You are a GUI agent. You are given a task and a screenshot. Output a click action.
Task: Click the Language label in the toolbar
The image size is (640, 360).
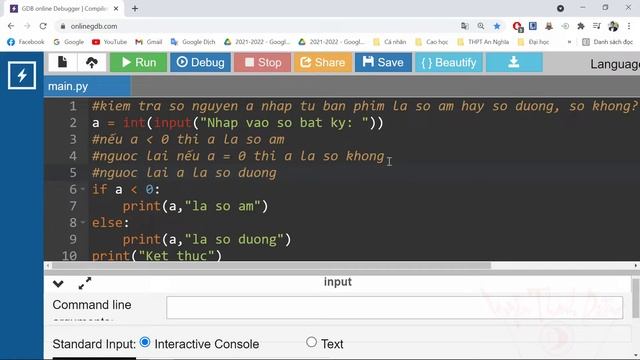615,64
